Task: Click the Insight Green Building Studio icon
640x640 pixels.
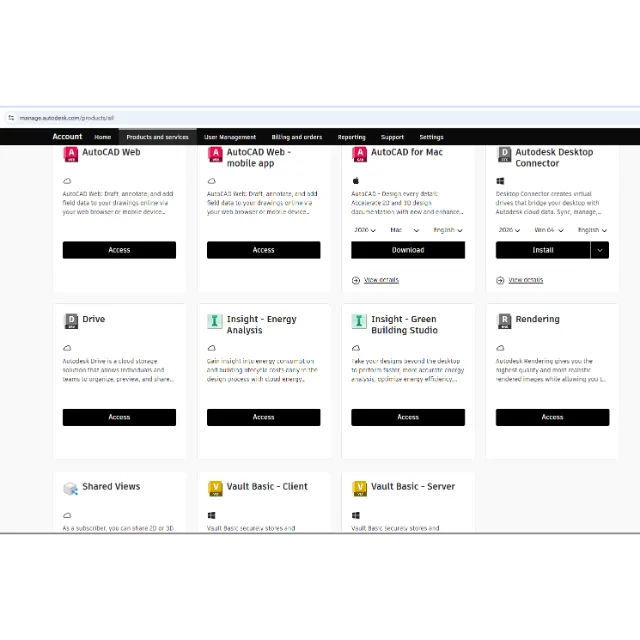Action: (359, 321)
